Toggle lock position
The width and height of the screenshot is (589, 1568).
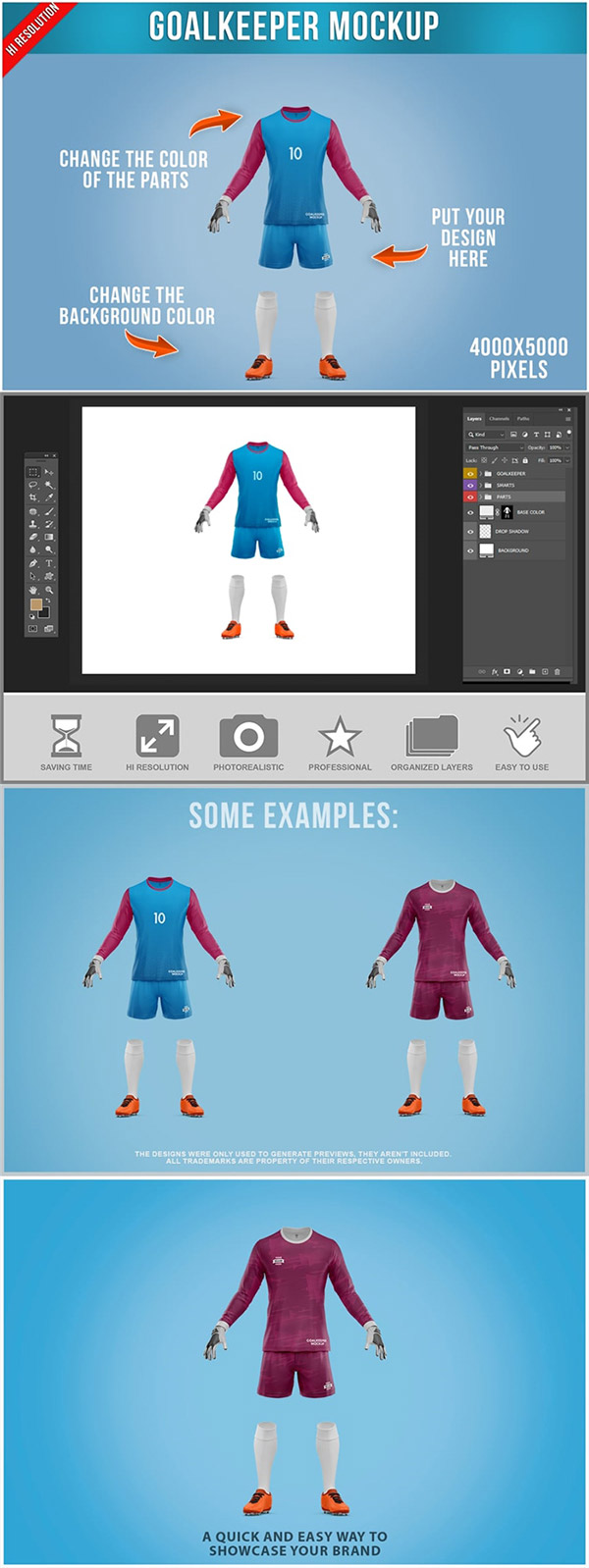[x=505, y=460]
